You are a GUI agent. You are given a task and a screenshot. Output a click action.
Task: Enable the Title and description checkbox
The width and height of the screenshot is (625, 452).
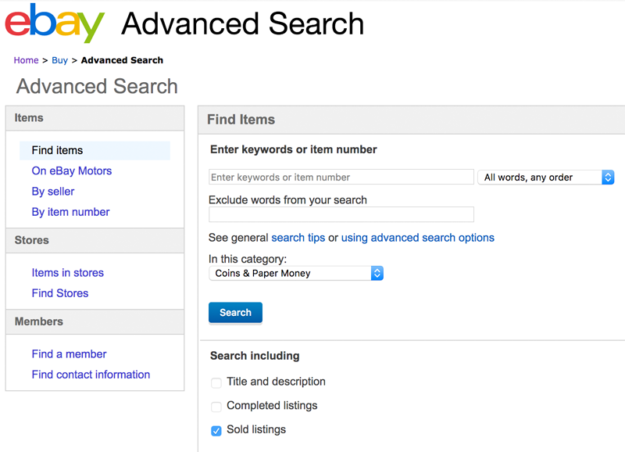[x=216, y=383]
